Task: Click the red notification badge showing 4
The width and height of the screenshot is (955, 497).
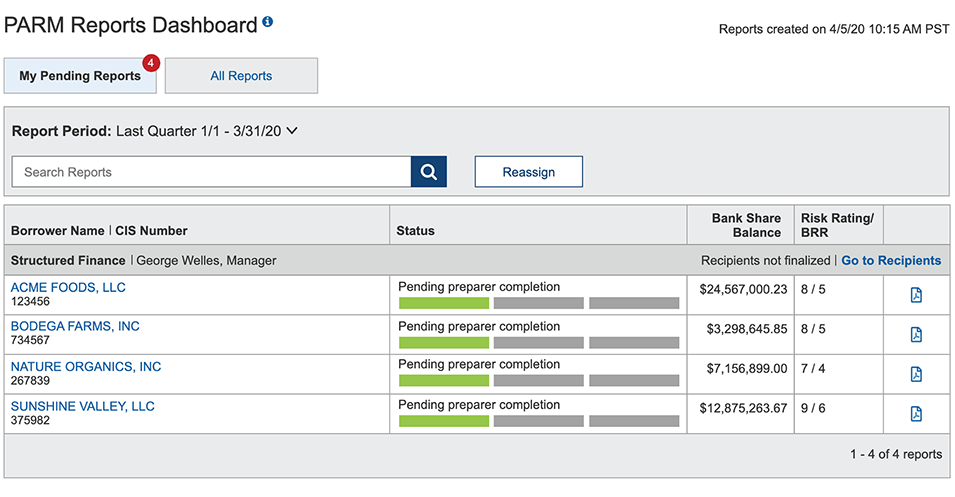Action: click(x=150, y=63)
